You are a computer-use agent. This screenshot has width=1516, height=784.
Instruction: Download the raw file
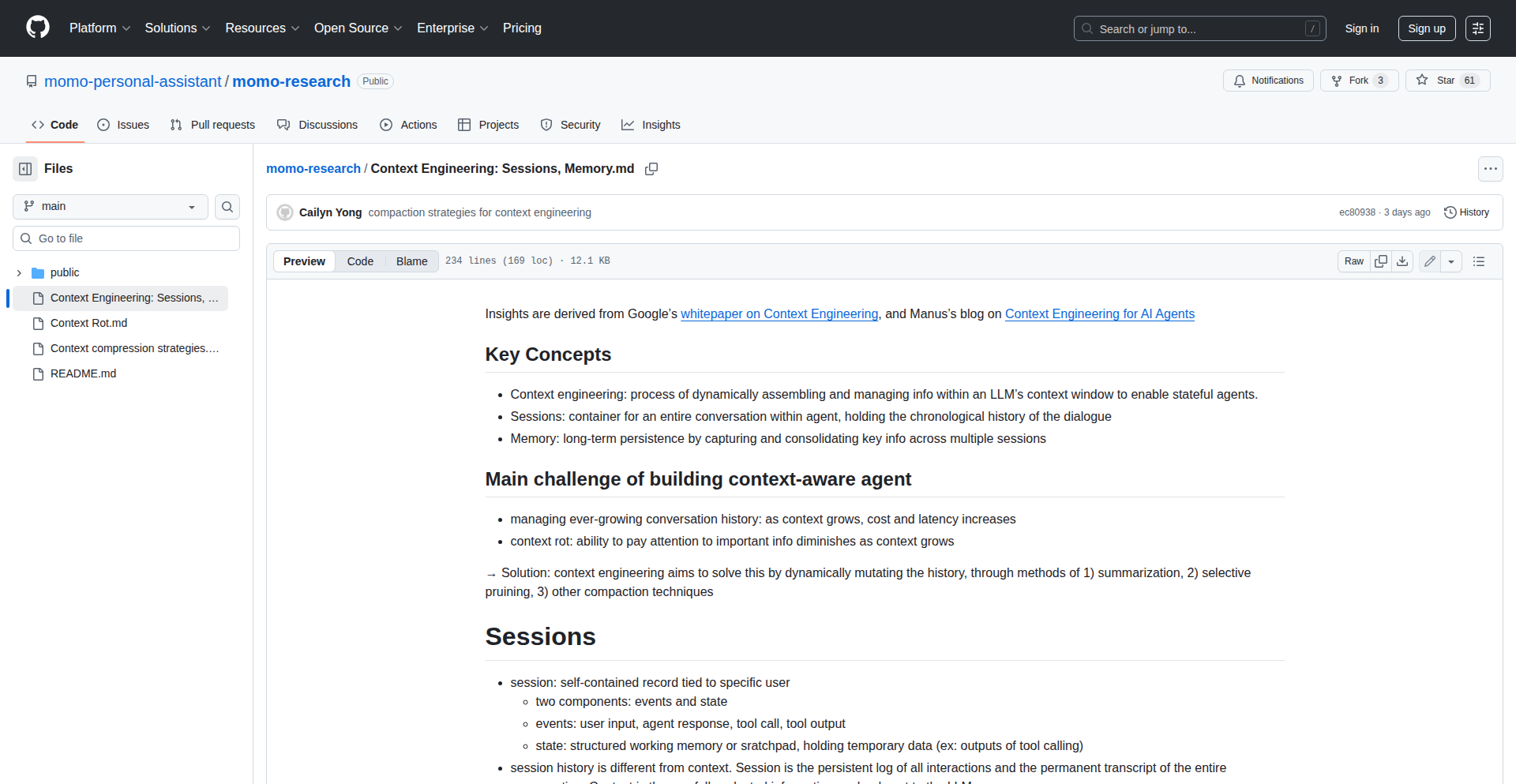click(x=1402, y=261)
